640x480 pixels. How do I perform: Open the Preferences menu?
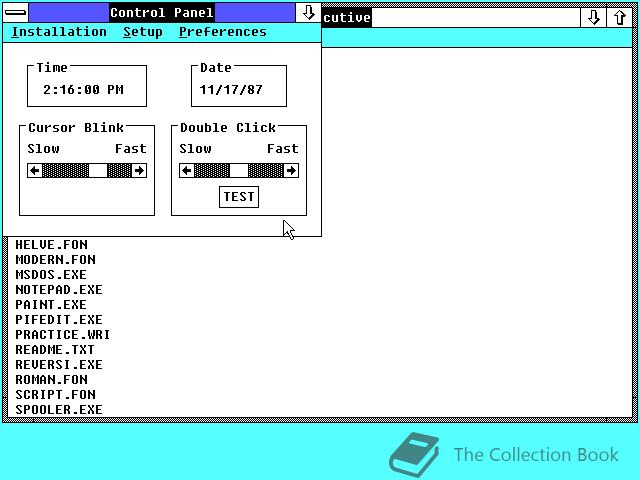coord(222,32)
